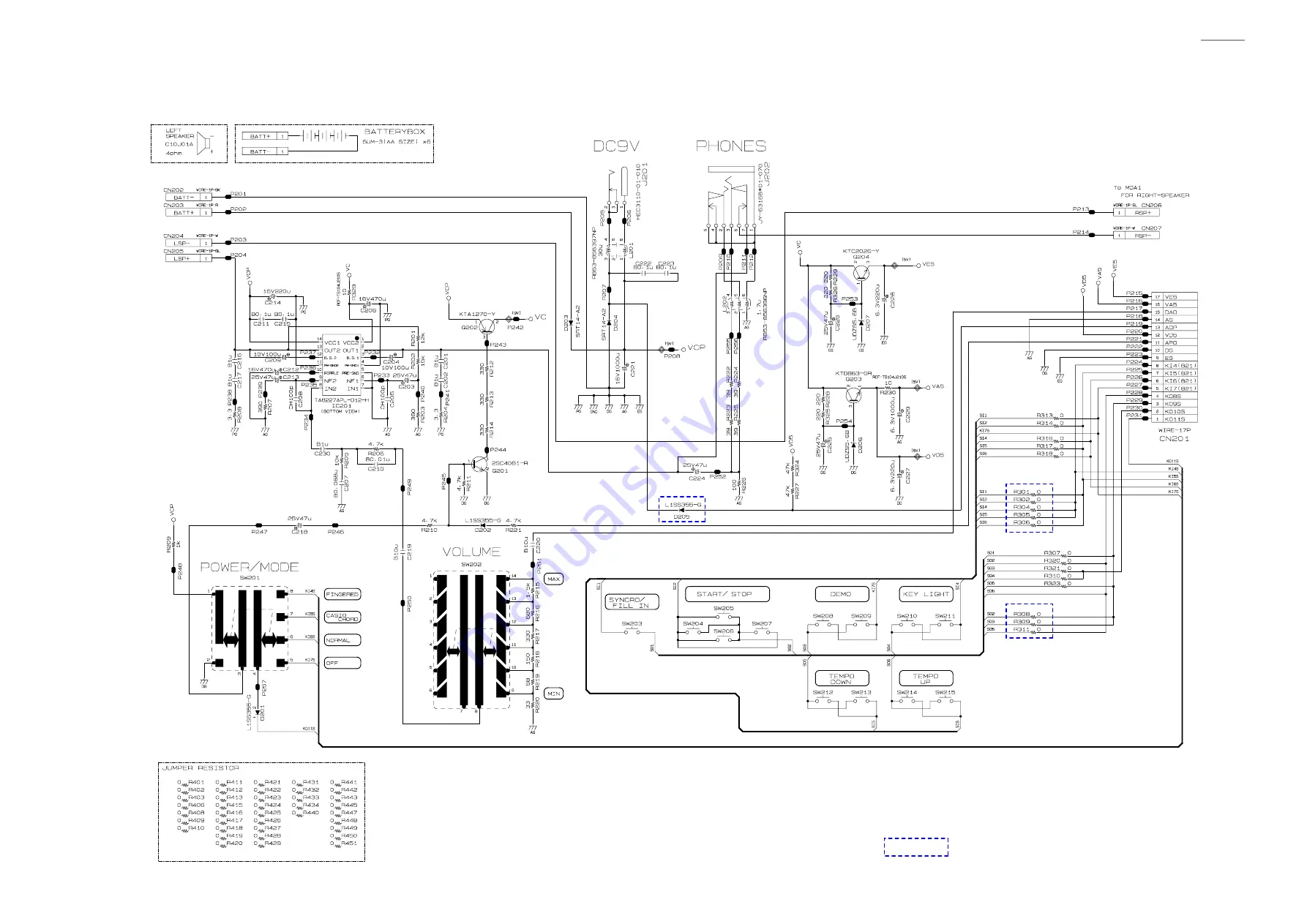Click the Q202 KTA1270-Y transistor symbol
Viewport: 1307px width, 924px height.
click(487, 326)
